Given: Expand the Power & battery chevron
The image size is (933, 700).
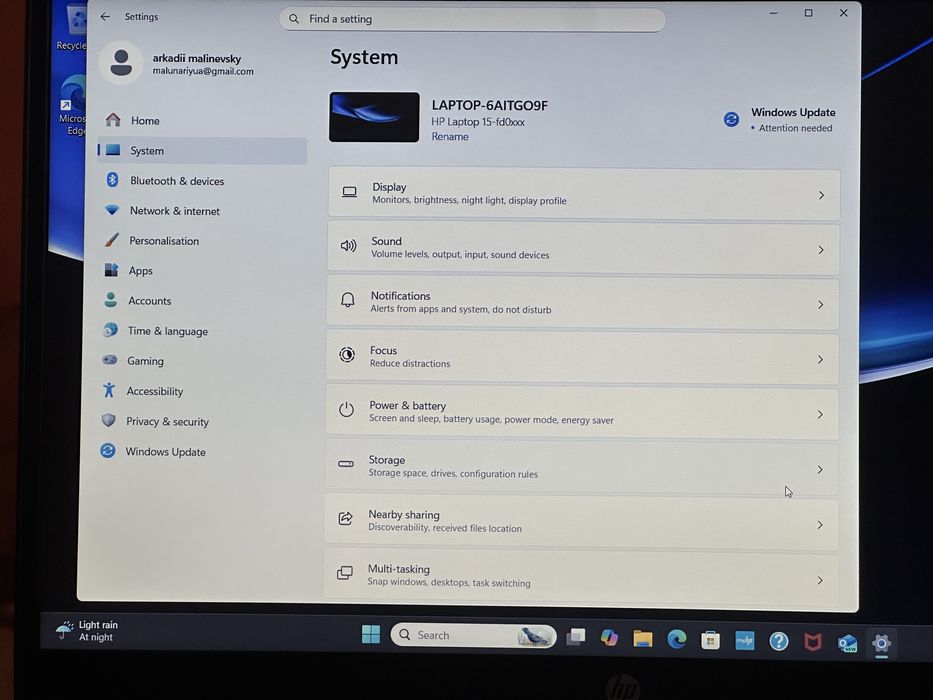Looking at the screenshot, I should (x=821, y=414).
